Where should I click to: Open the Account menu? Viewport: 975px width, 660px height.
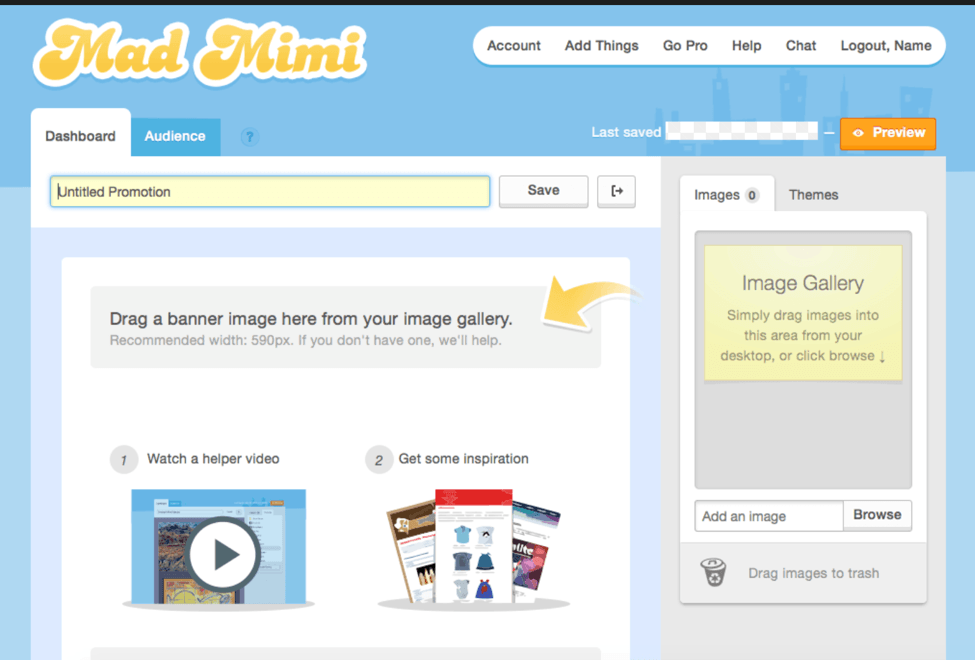514,46
